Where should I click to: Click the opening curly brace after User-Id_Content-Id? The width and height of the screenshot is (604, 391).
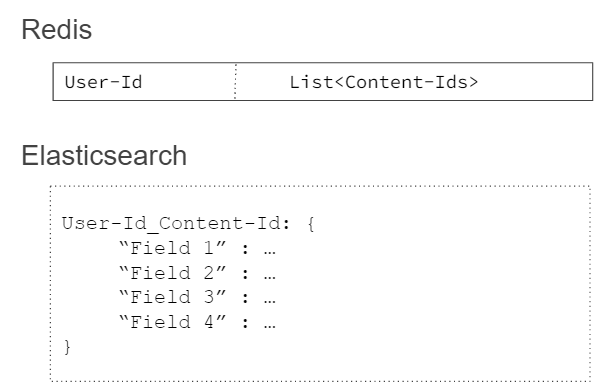[311, 224]
